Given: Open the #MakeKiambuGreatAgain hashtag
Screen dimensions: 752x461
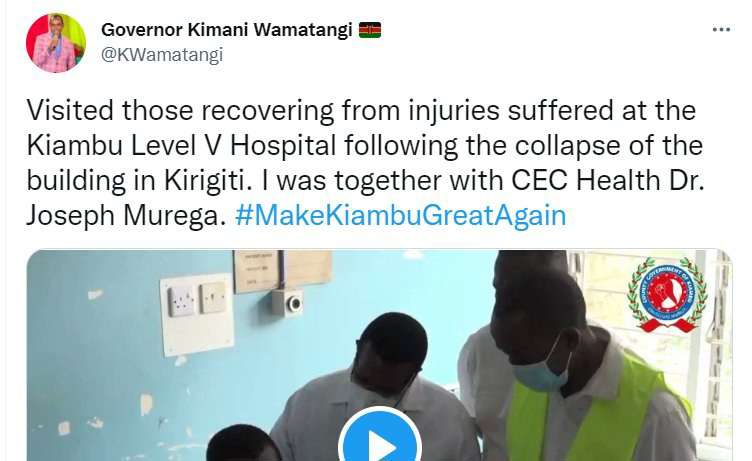Looking at the screenshot, I should (x=400, y=215).
